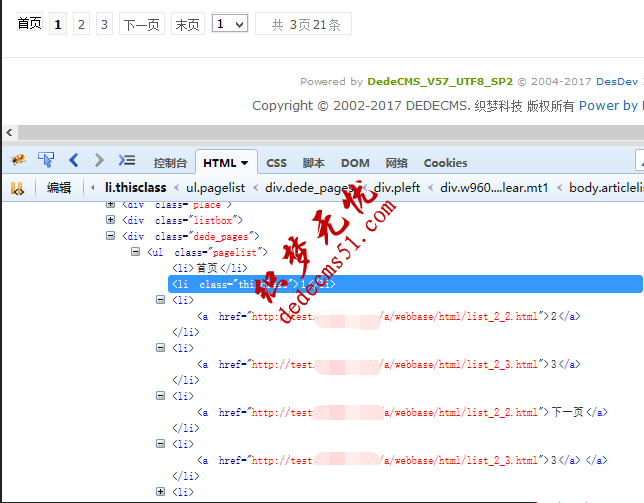
Task: Go to page 2 in pagination
Action: 81,24
